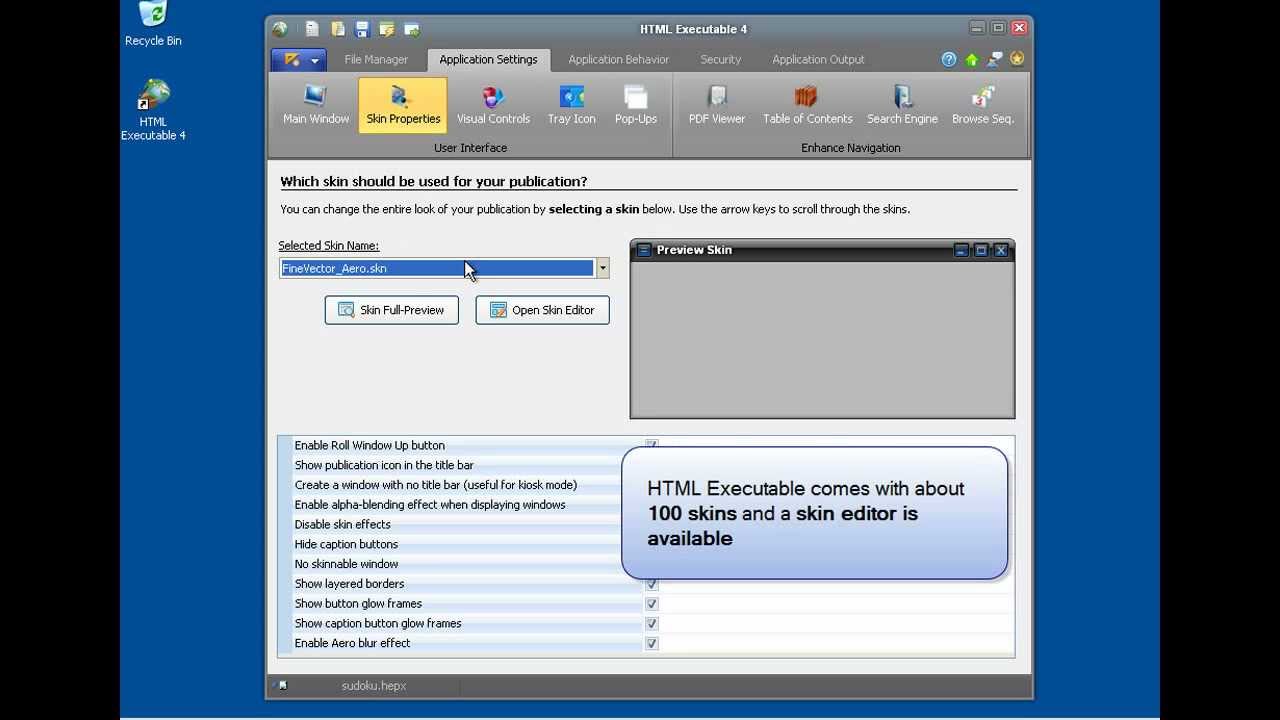Open the PDF Viewer settings
Viewport: 1280px width, 720px height.
coord(717,105)
